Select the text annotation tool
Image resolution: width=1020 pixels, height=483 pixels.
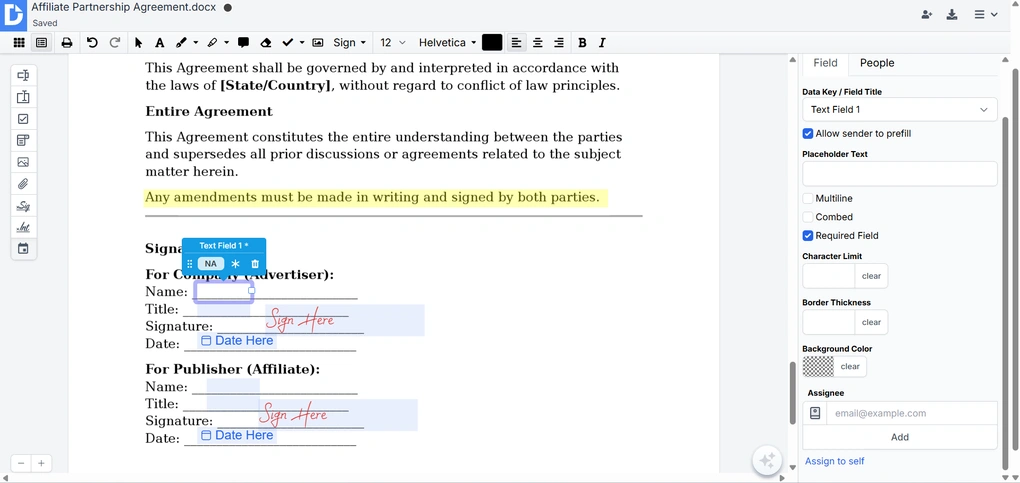[159, 42]
